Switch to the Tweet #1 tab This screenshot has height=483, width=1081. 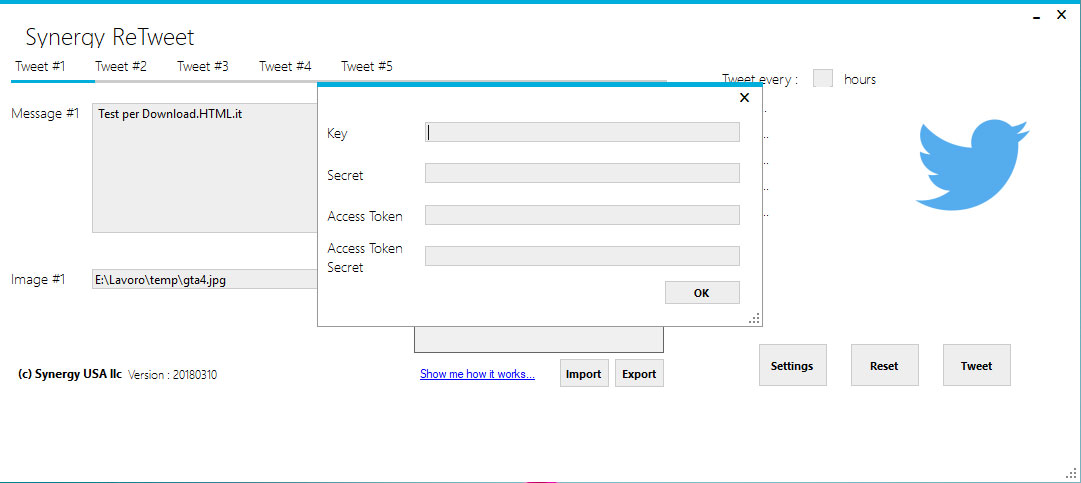tap(40, 67)
